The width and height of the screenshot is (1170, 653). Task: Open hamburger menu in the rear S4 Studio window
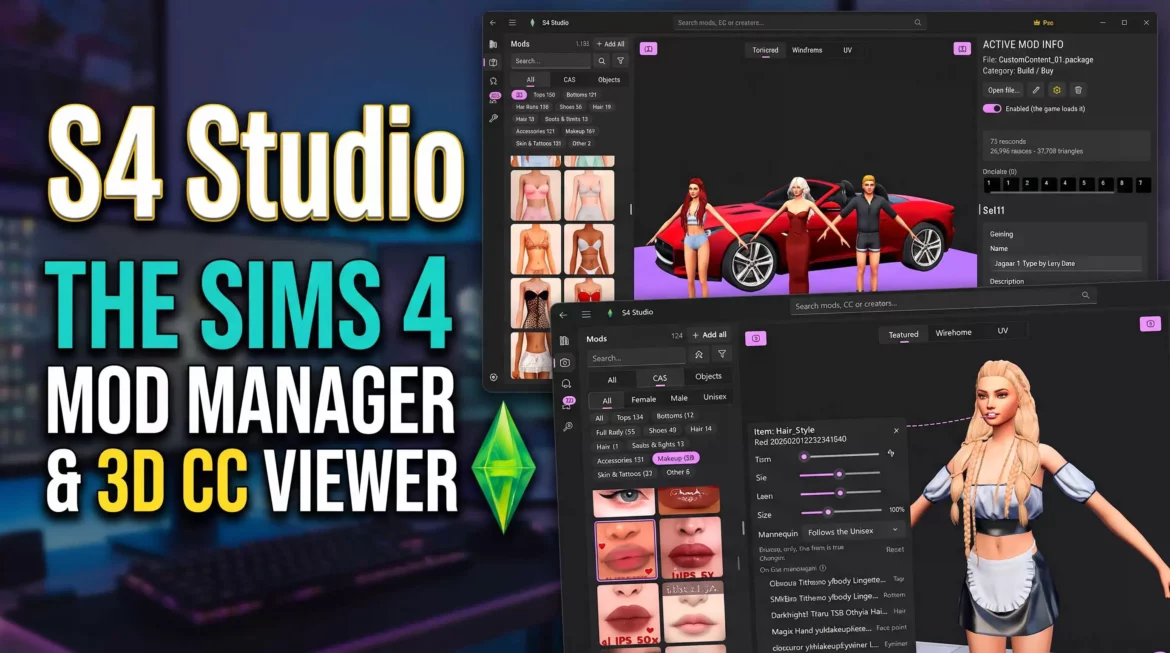tap(512, 23)
